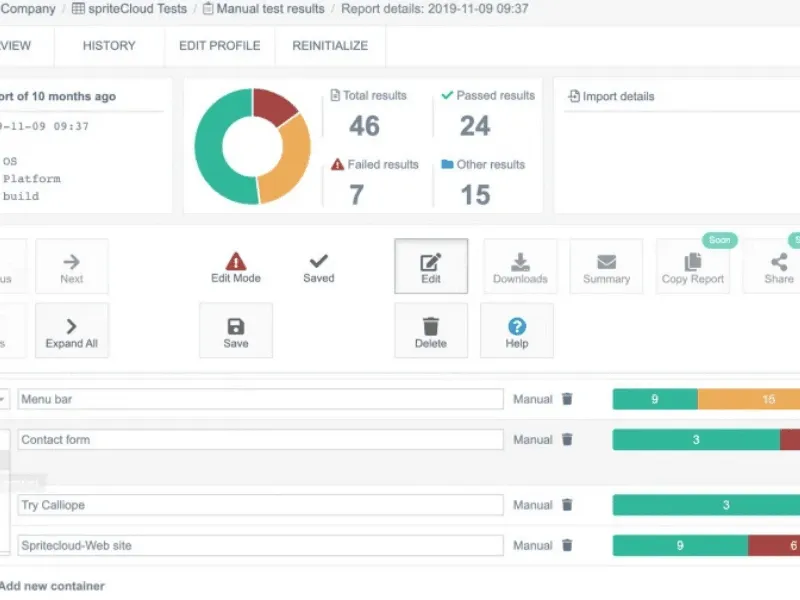Go to Manual test results breadcrumb
The image size is (800, 600).
click(264, 9)
